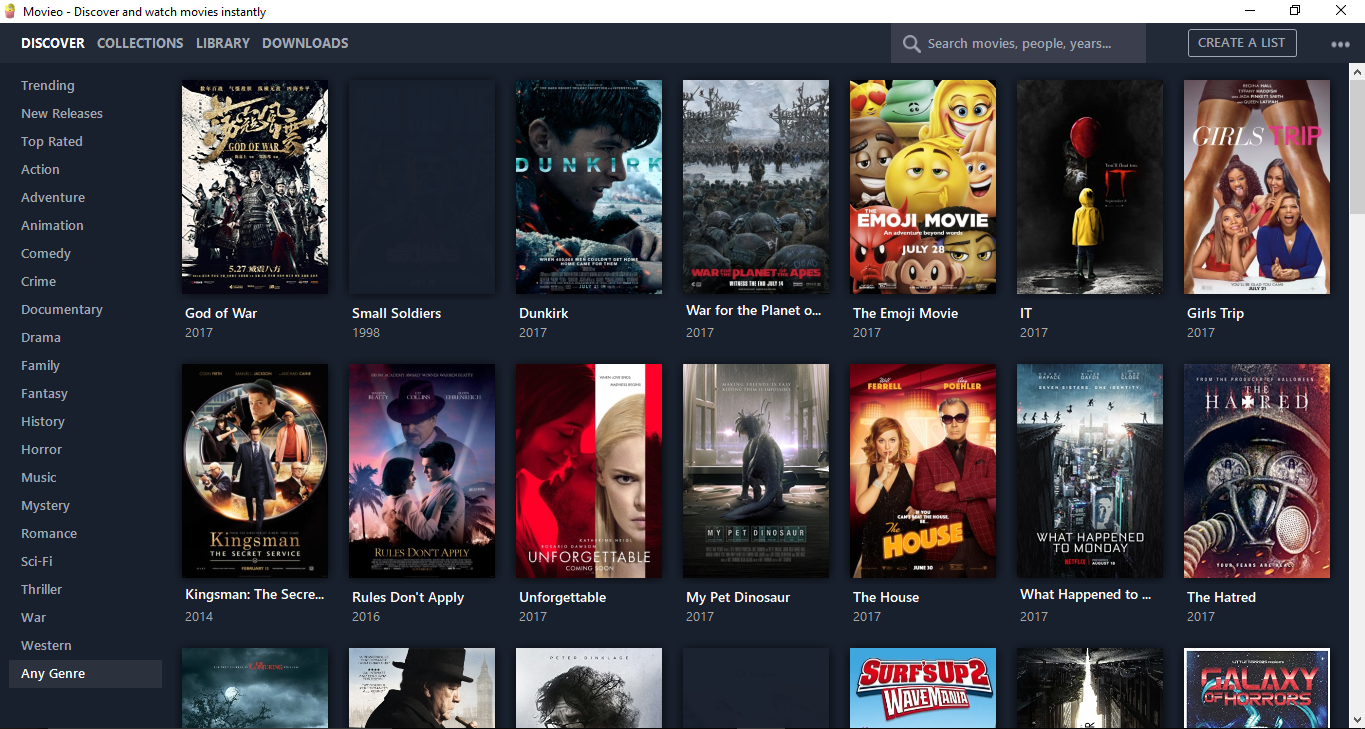Open the ellipsis overflow menu
The image size is (1365, 729).
1340,43
